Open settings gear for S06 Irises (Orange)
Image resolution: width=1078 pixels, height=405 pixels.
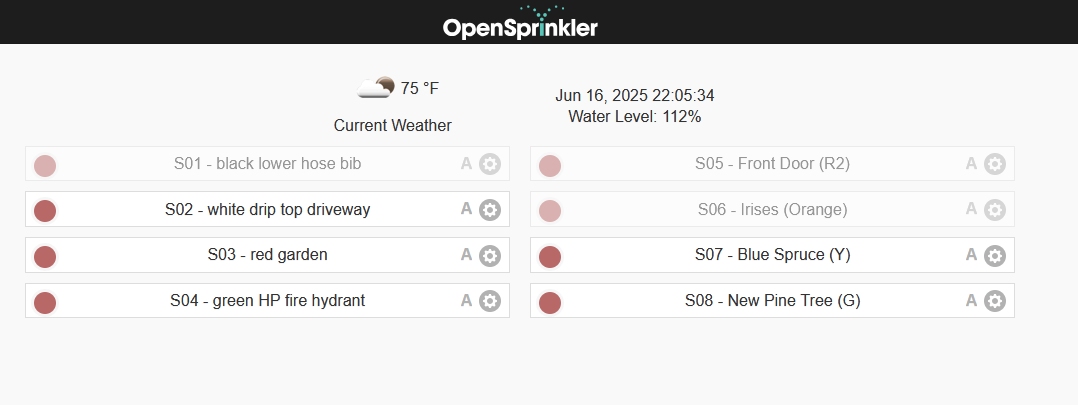[x=995, y=210]
